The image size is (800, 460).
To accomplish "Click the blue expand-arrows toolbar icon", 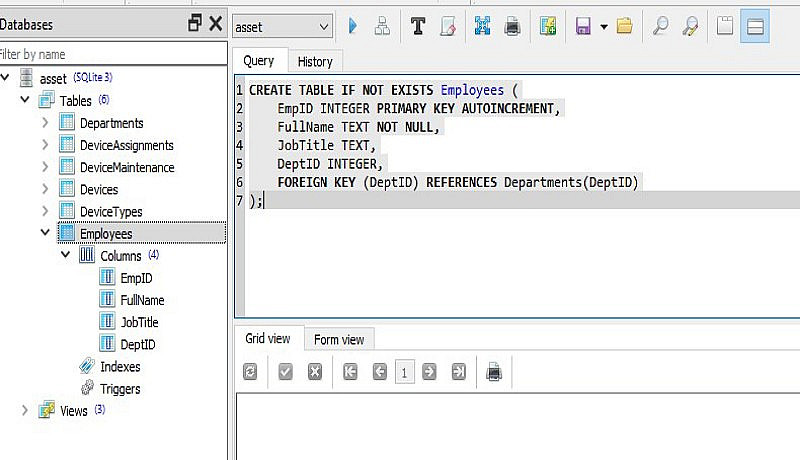I will (x=482, y=25).
